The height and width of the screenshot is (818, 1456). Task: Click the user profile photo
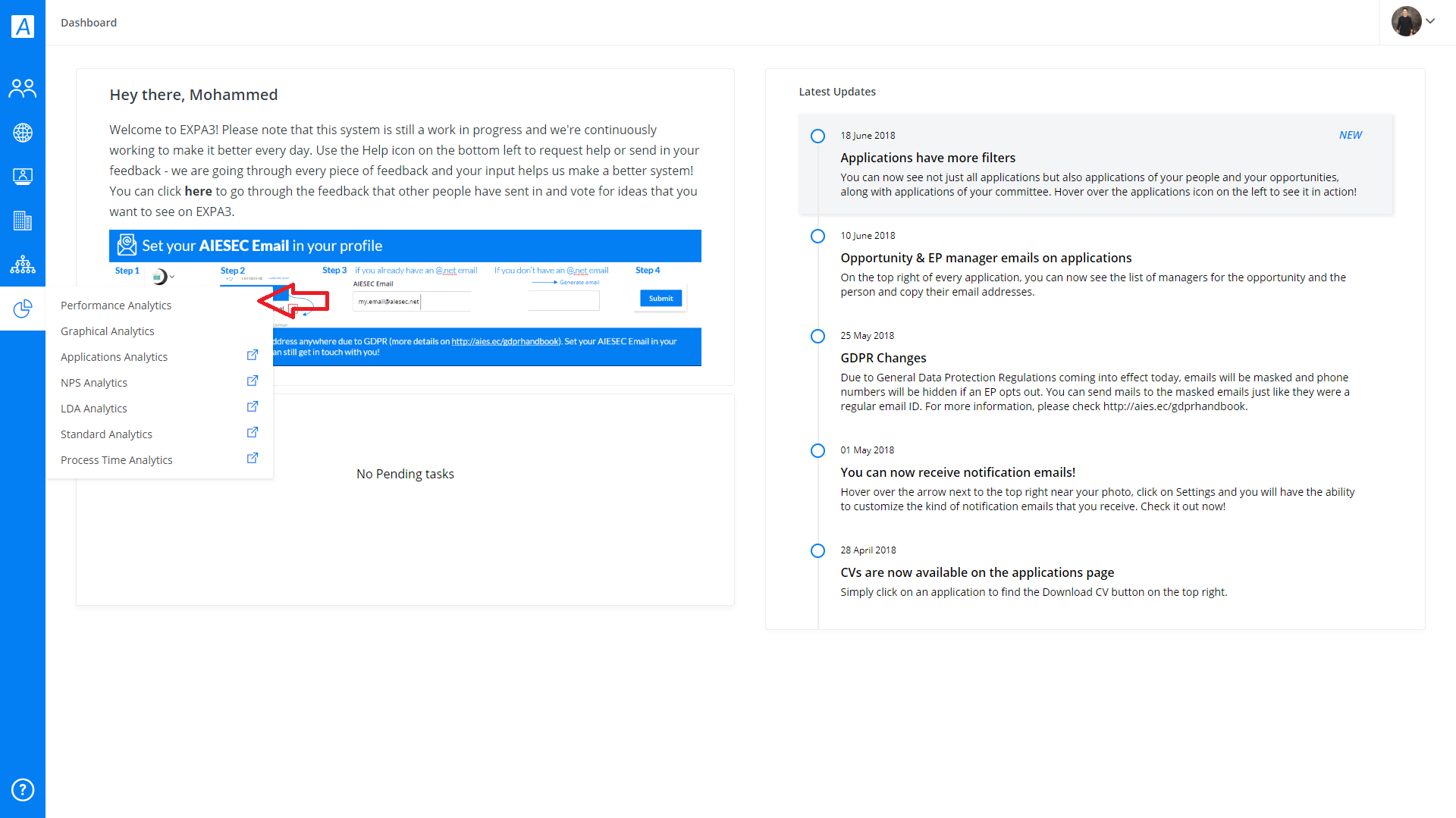[x=1406, y=21]
